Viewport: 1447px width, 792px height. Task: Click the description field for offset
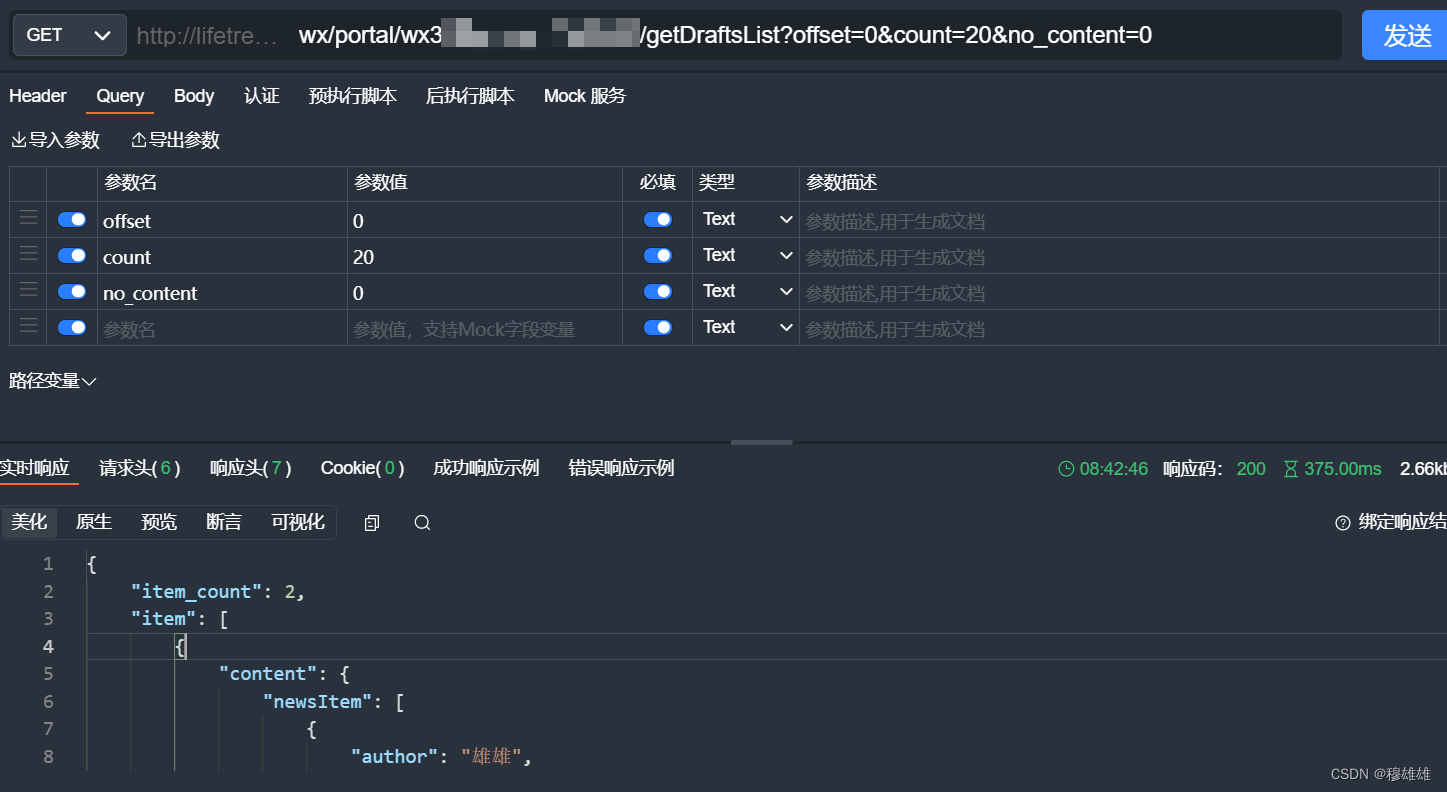(1119, 220)
